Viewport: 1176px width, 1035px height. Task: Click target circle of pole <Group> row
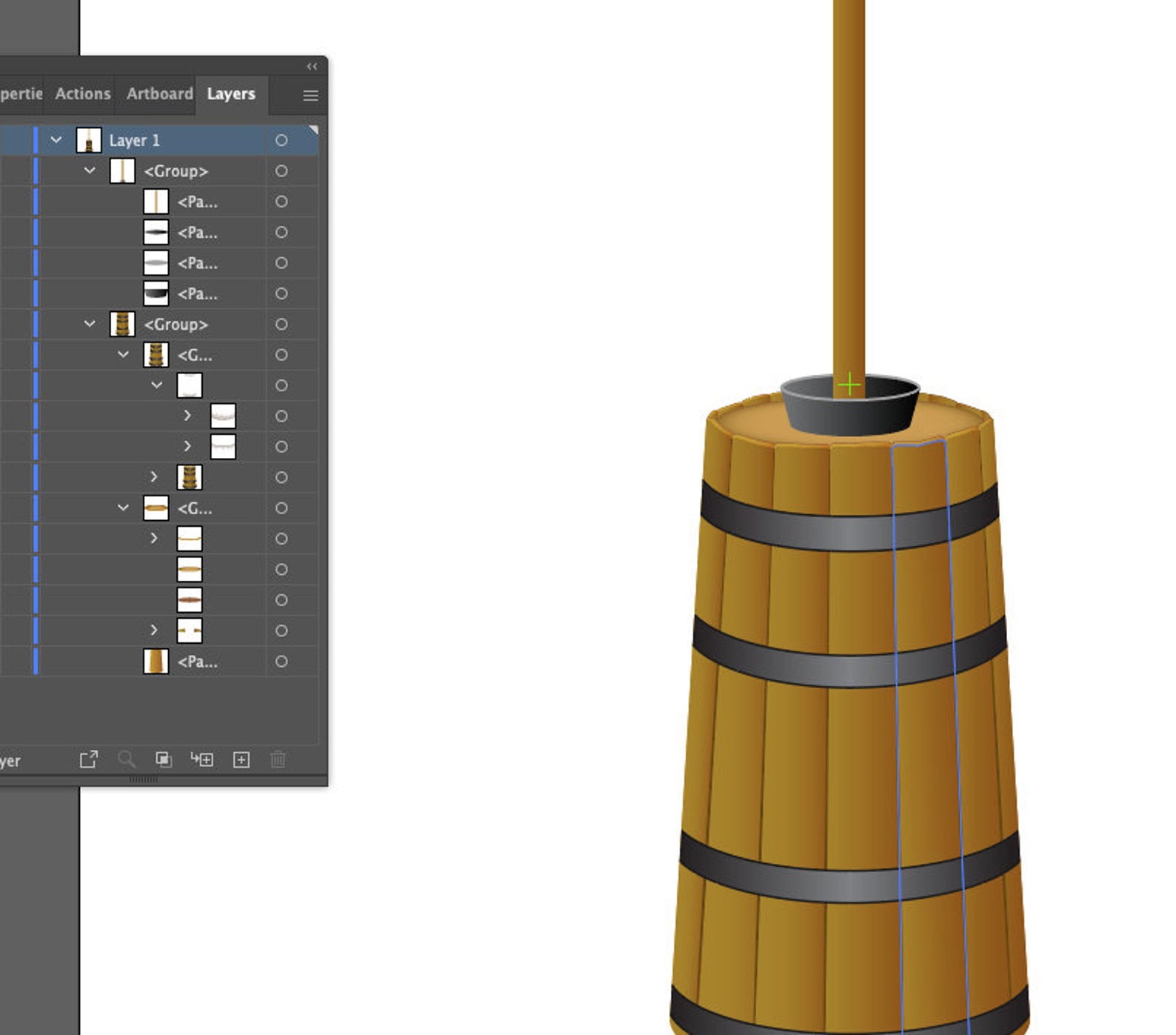(x=281, y=171)
